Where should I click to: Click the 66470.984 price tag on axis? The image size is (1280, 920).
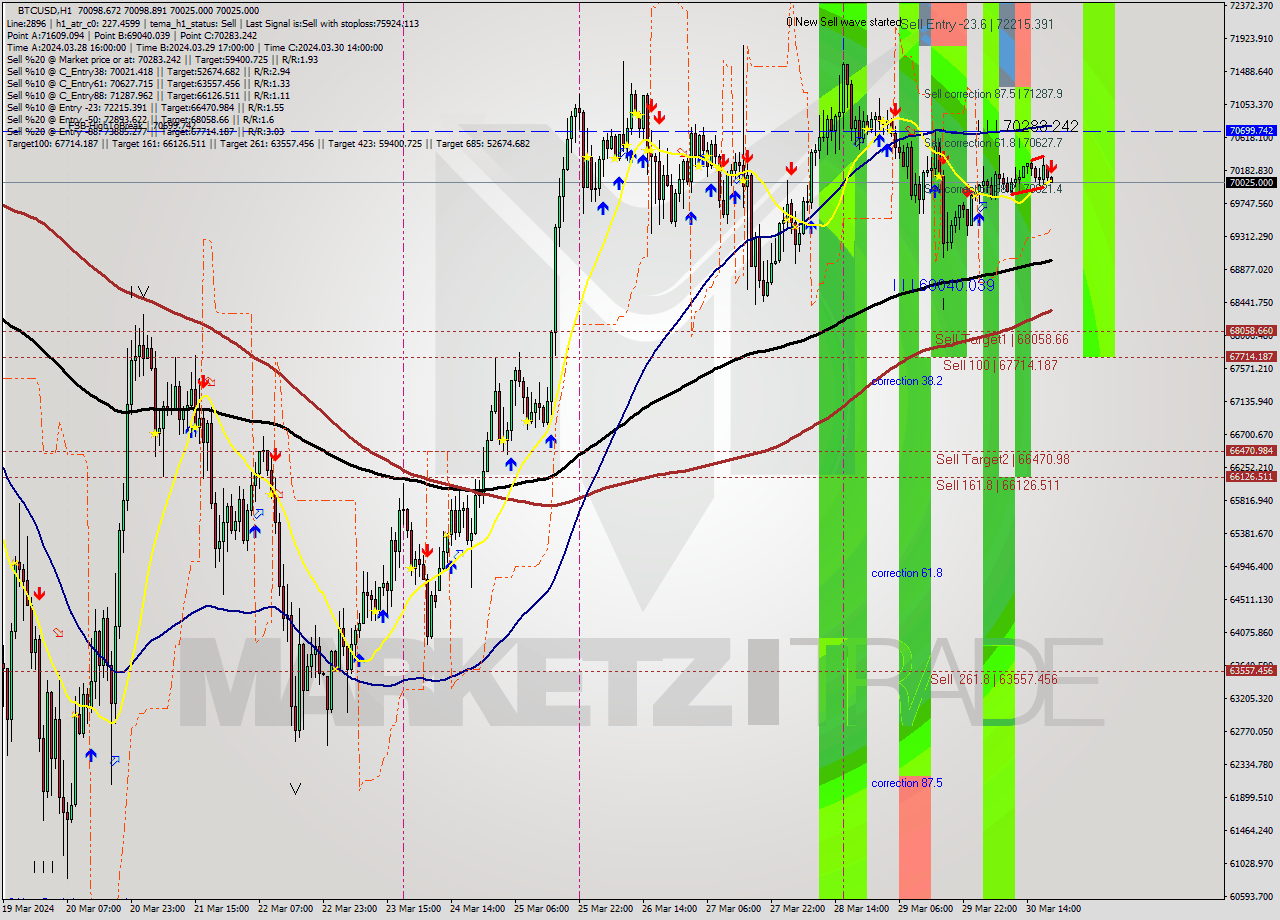point(1251,450)
